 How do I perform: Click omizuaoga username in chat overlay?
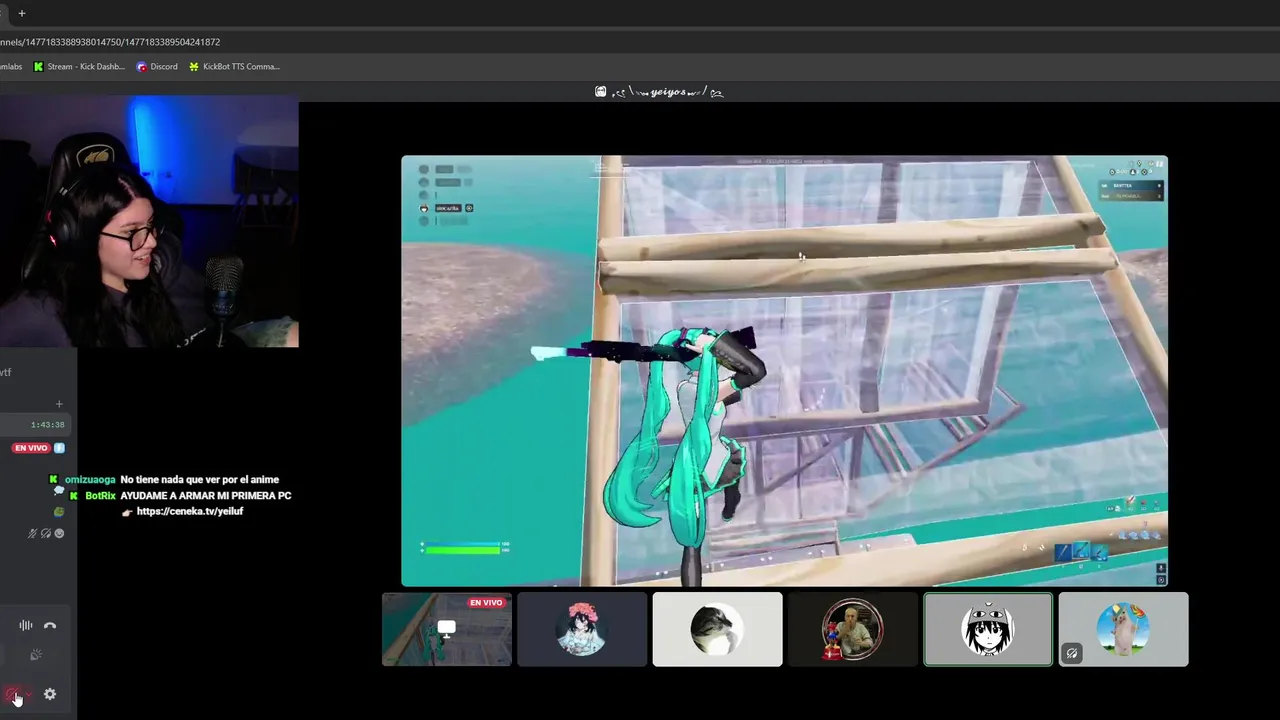coord(90,480)
